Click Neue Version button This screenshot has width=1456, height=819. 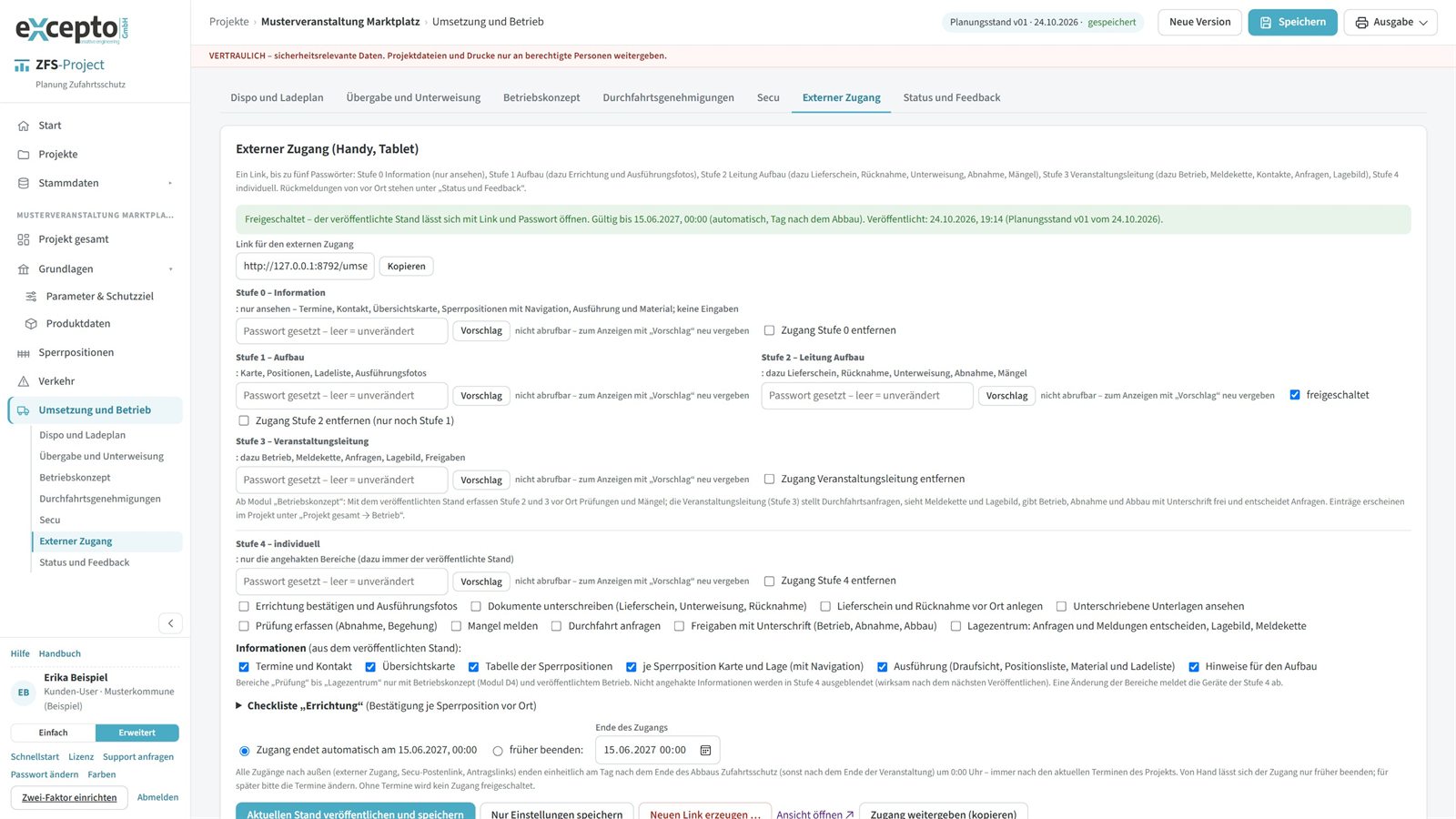1199,22
